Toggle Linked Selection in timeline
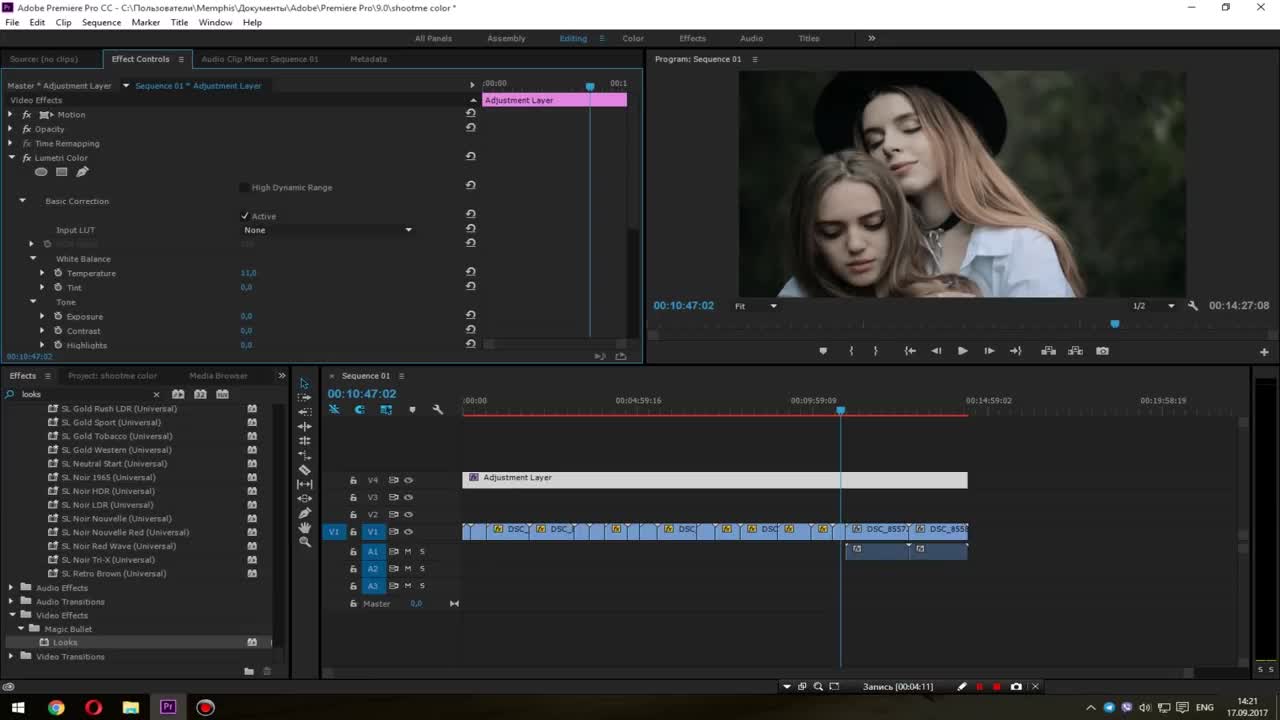The image size is (1280, 720). tap(386, 410)
